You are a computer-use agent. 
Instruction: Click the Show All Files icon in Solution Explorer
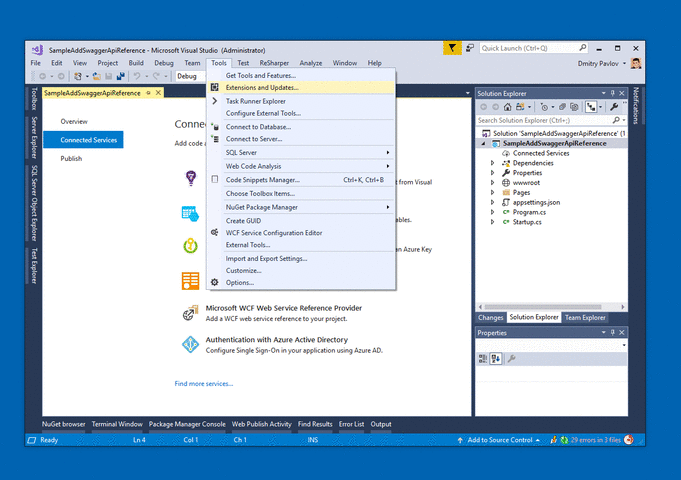pyautogui.click(x=575, y=106)
